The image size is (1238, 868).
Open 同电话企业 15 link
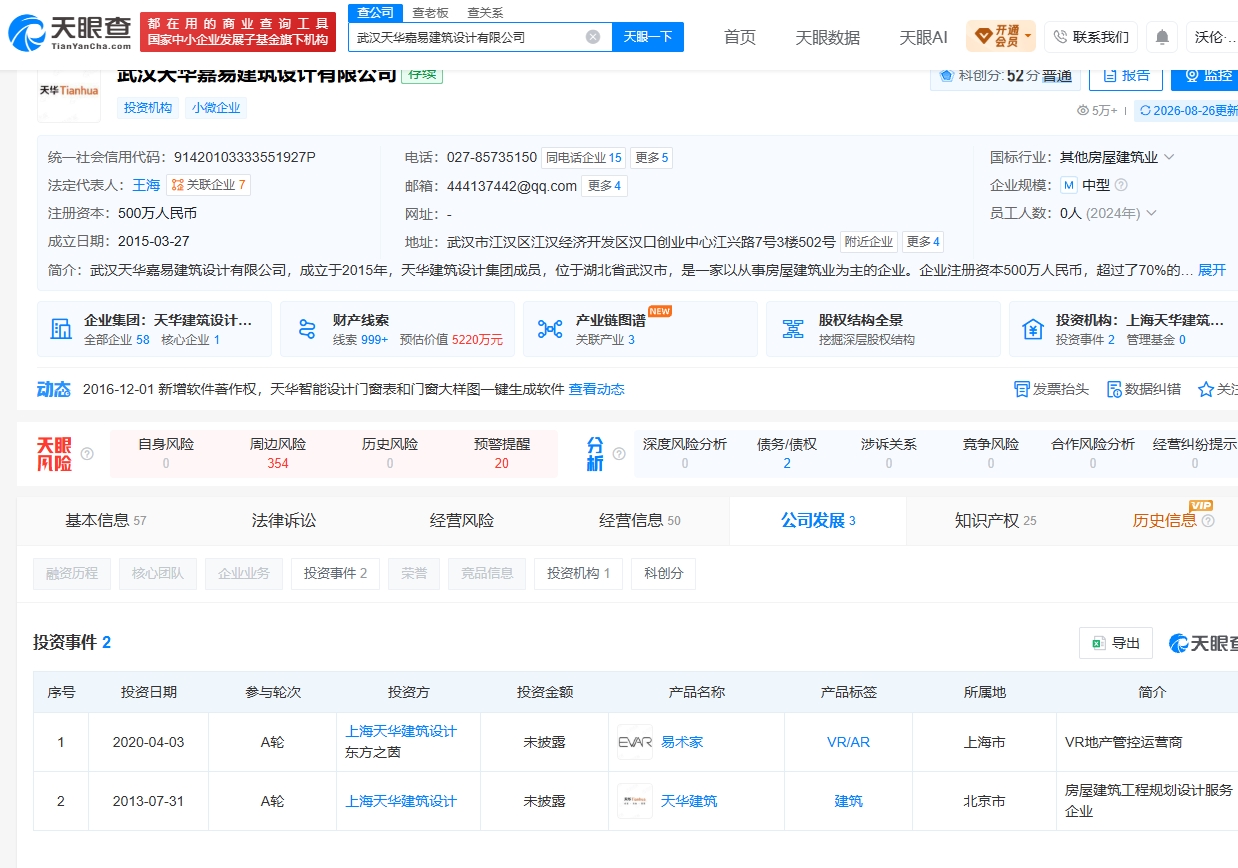(x=583, y=157)
